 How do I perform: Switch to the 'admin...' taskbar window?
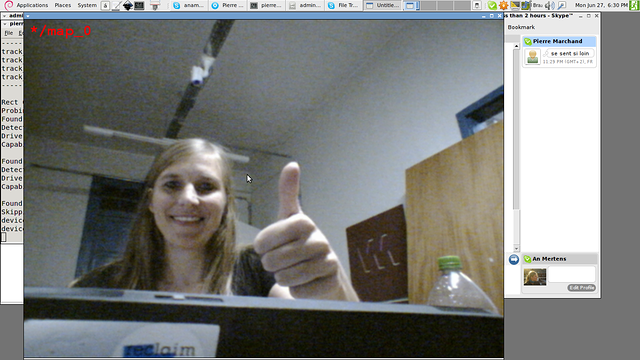305,5
